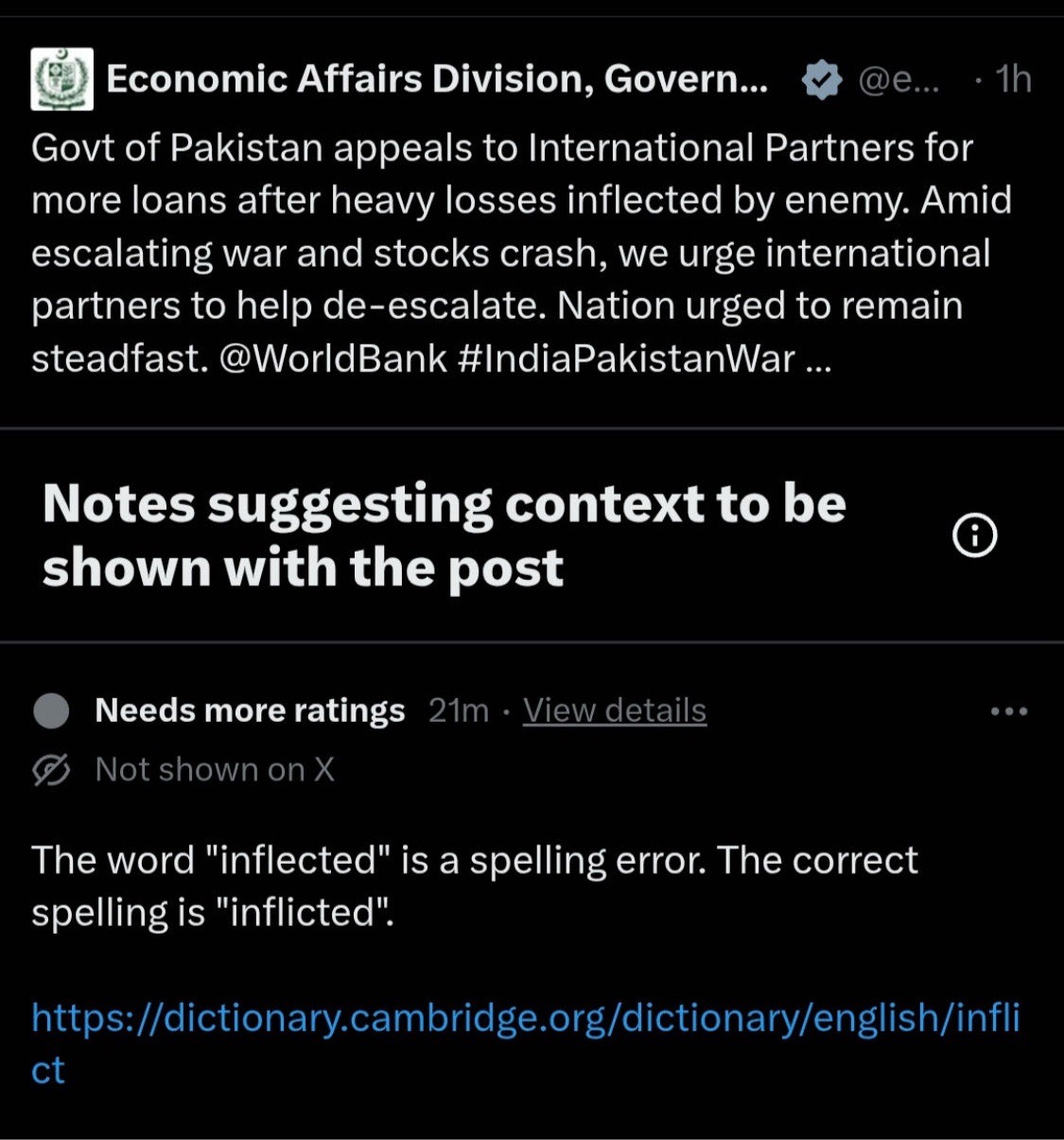Click the Needs more ratings status label
The width and height of the screenshot is (1064, 1140).
250,710
